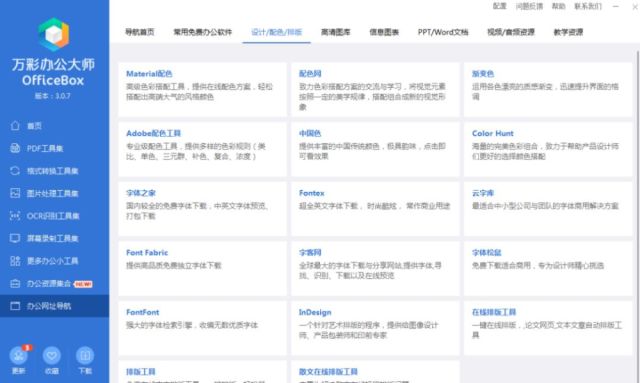Screen dimensions: 640x383
Task: Open the PPT/Word文档 tab
Action: coord(443,32)
